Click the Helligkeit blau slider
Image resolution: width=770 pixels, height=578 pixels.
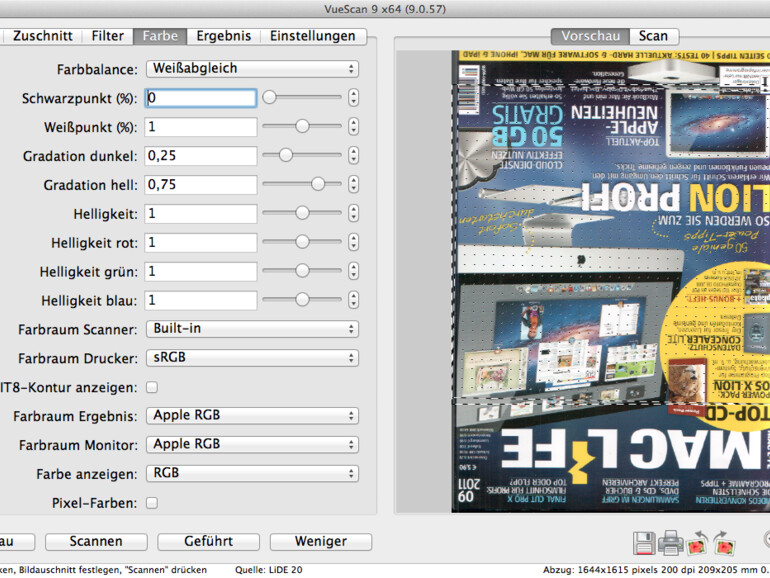302,300
